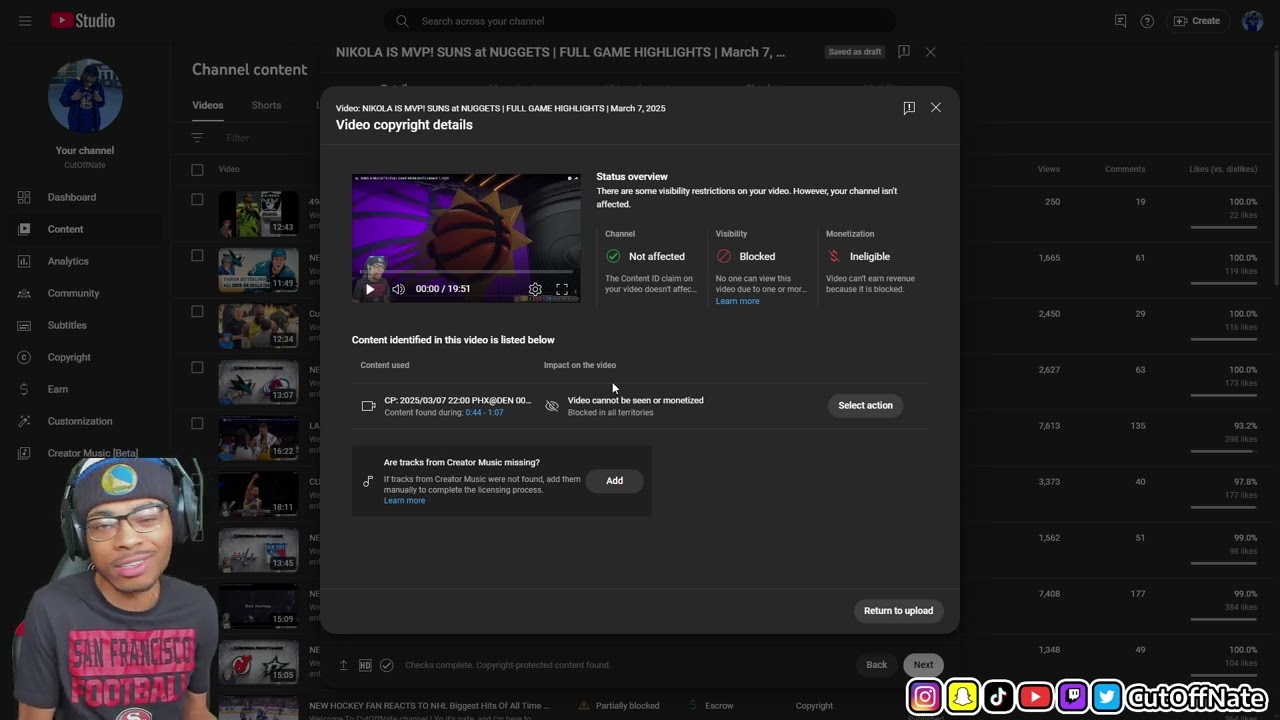Click the hidden-eye icon beside impact text
The width and height of the screenshot is (1280, 720).
tap(551, 406)
